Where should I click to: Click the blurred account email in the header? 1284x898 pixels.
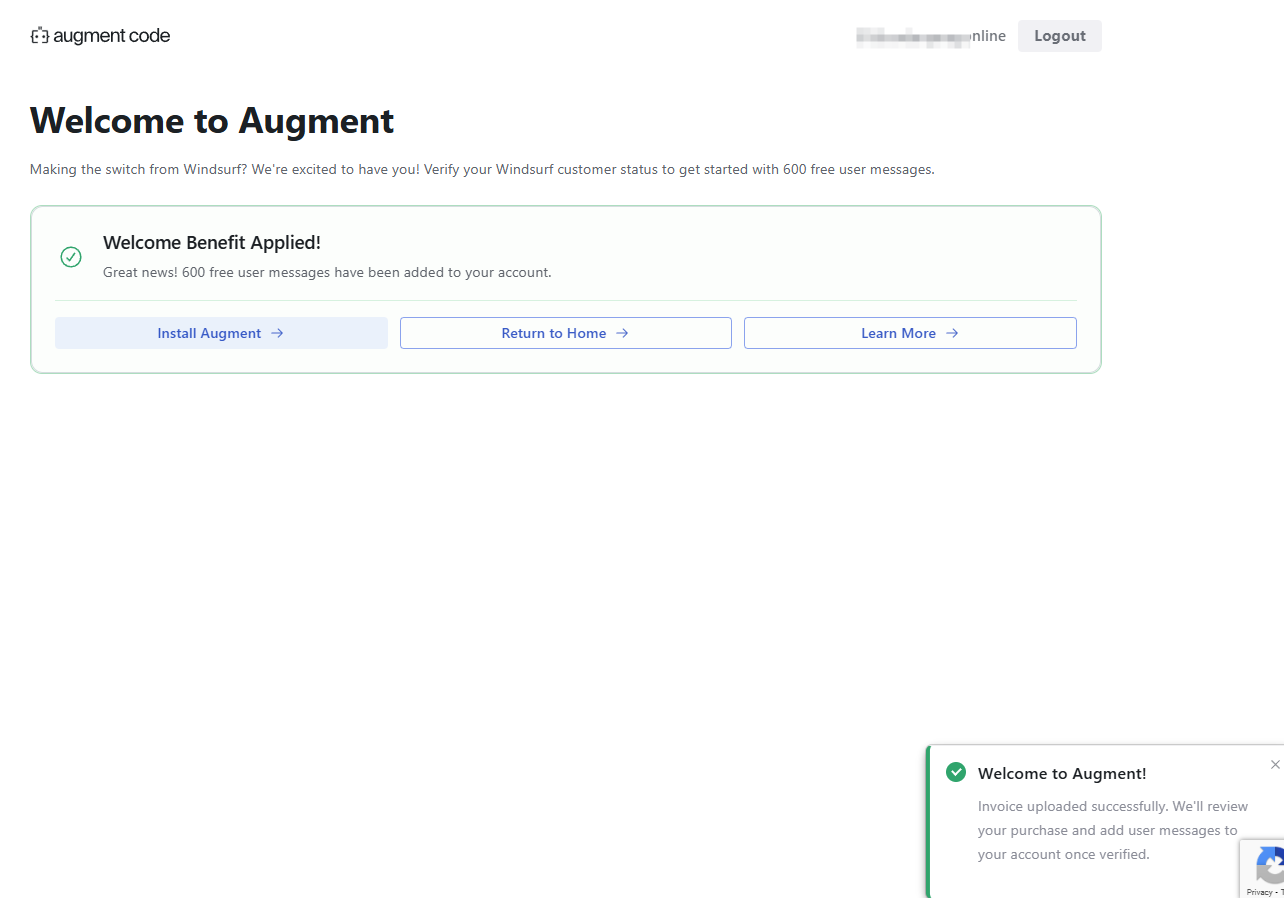931,36
